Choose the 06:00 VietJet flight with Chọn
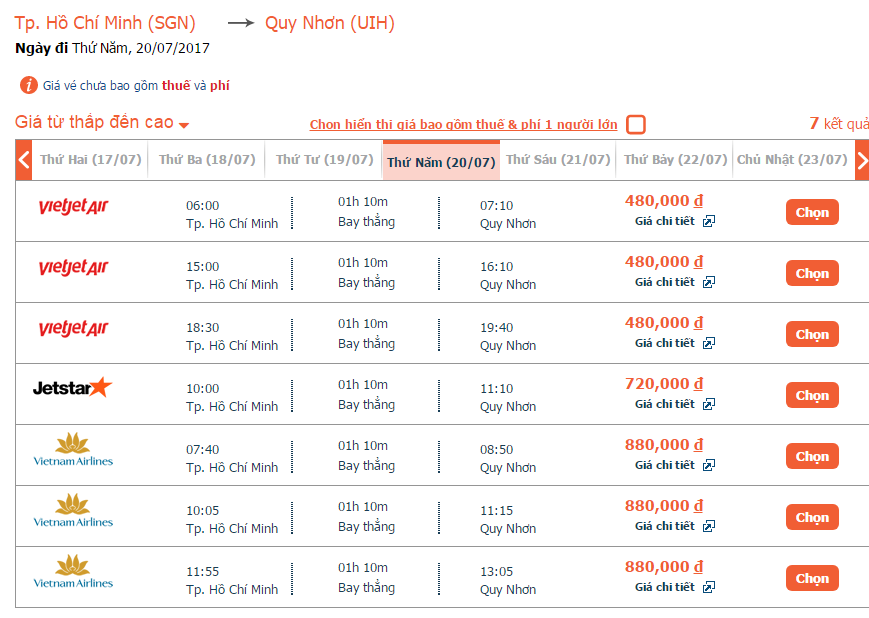 click(812, 212)
